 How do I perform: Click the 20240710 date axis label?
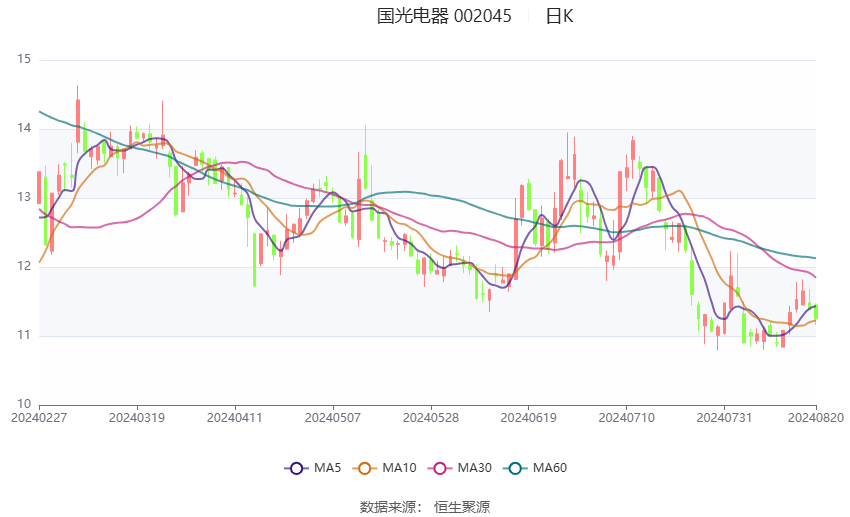(627, 418)
